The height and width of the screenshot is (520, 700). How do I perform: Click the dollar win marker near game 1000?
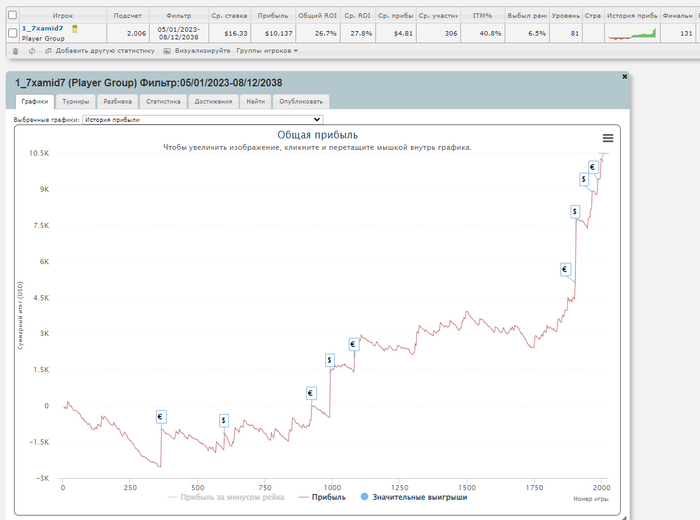[329, 360]
